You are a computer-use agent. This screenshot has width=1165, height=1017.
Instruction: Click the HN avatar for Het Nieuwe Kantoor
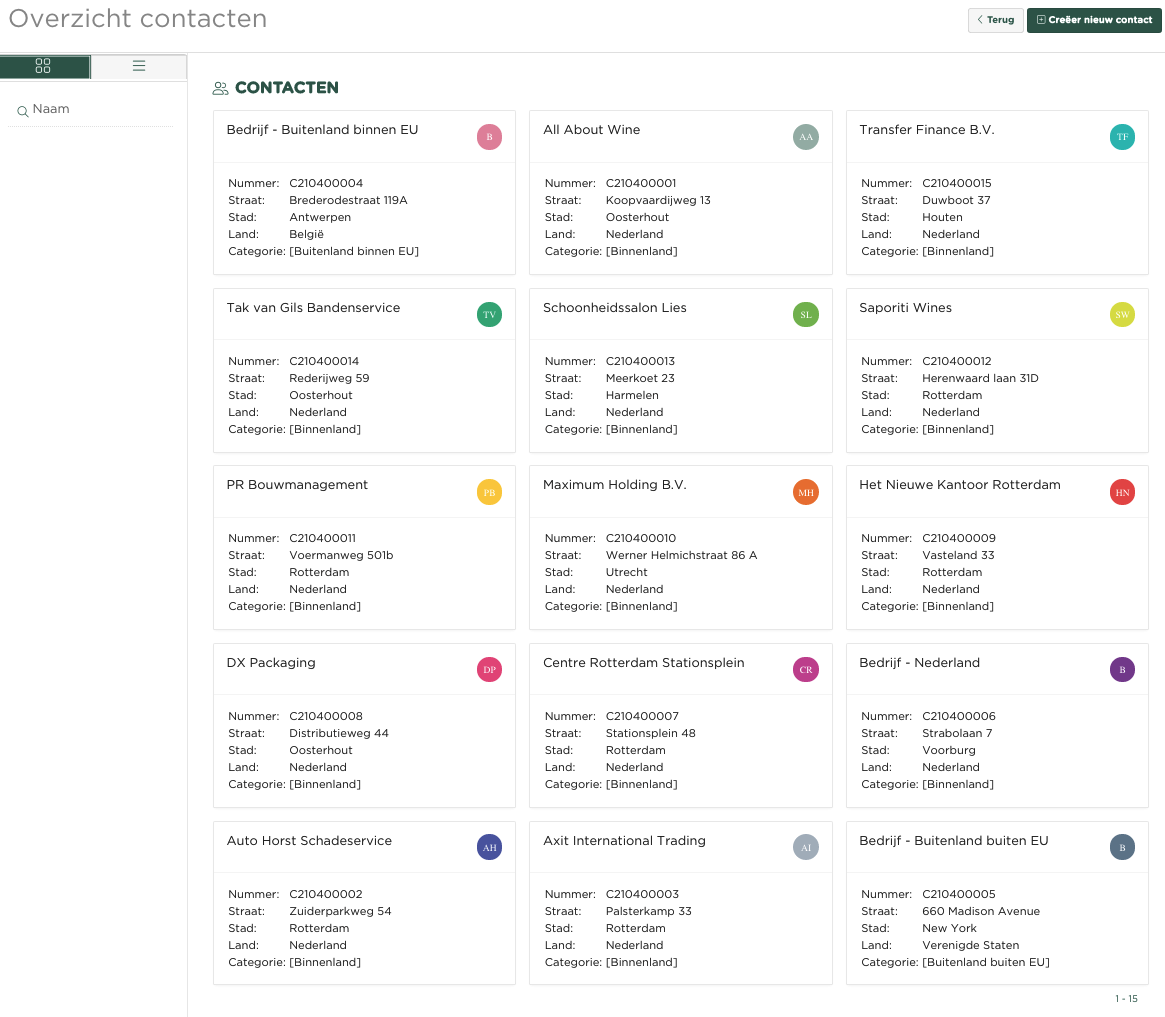[1122, 492]
